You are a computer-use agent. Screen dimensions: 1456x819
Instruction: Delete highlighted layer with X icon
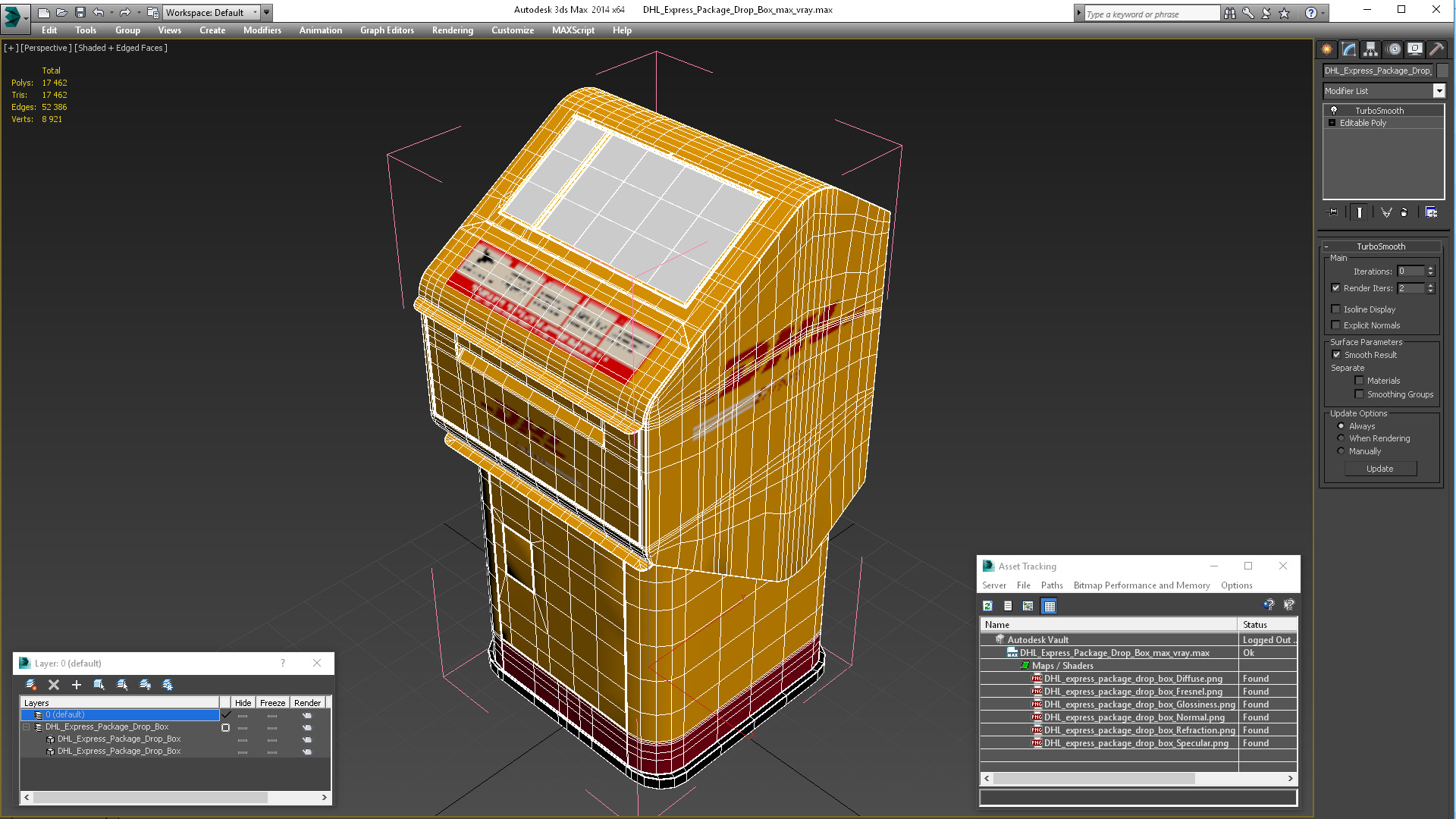54,685
